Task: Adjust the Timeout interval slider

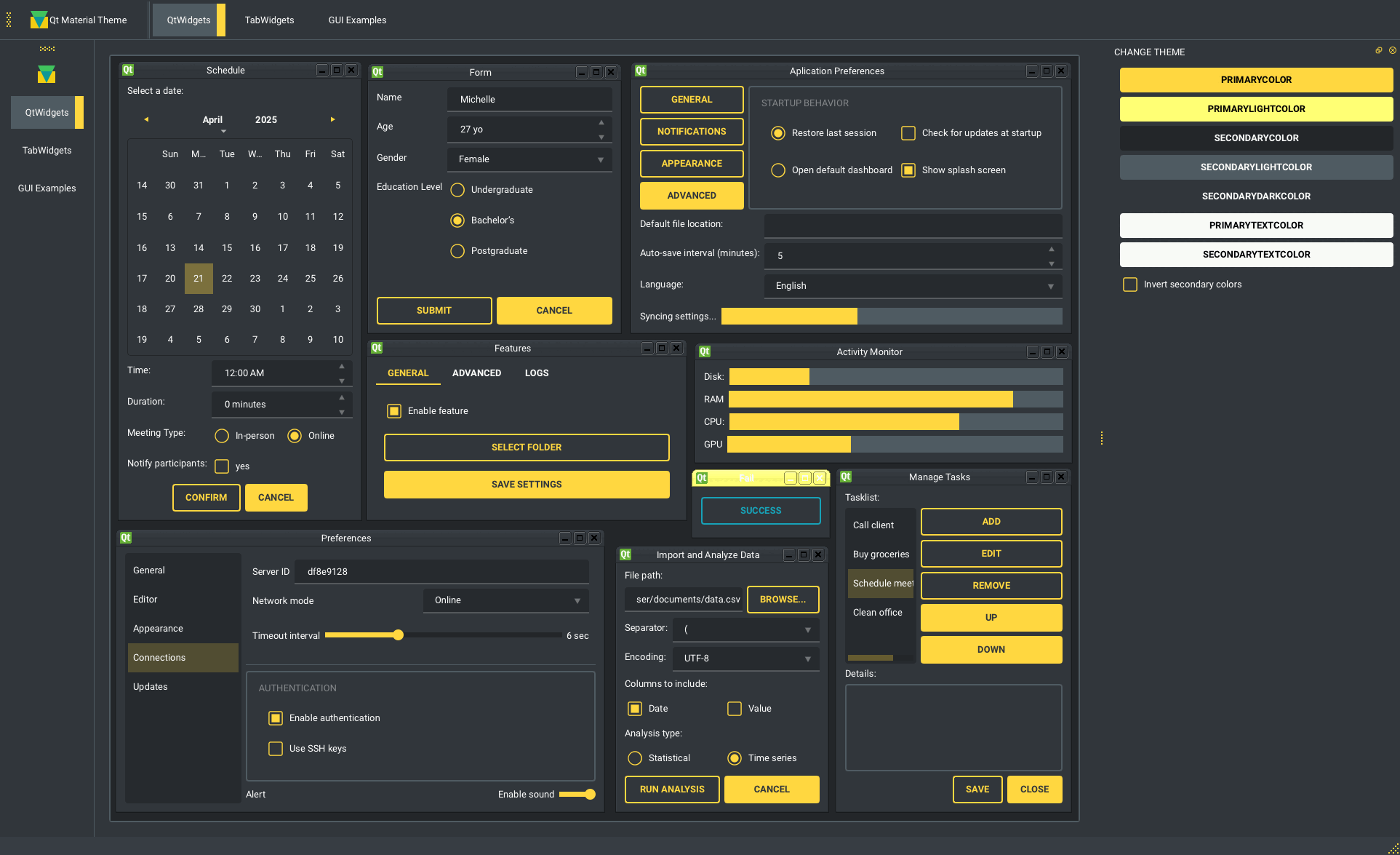Action: pyautogui.click(x=397, y=635)
